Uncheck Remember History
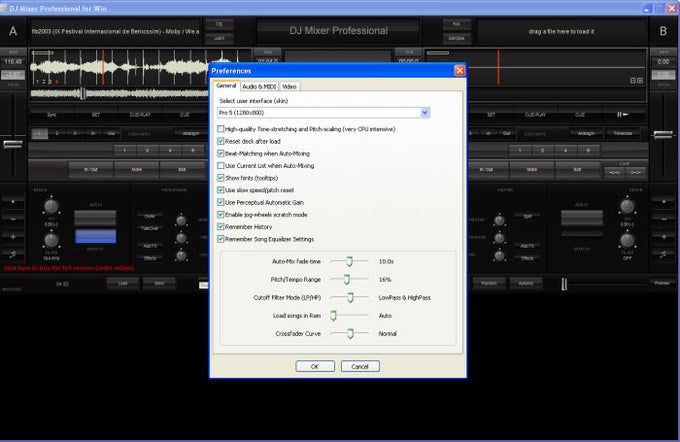Image resolution: width=680 pixels, height=442 pixels. (x=221, y=226)
